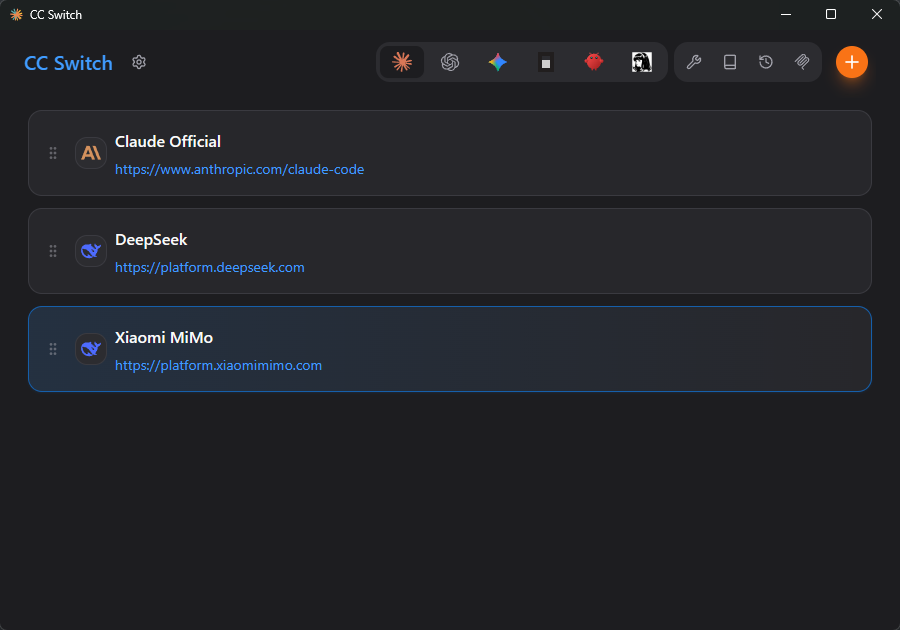This screenshot has width=900, height=630.
Task: Click the DeepSeek drag handle
Action: (53, 251)
